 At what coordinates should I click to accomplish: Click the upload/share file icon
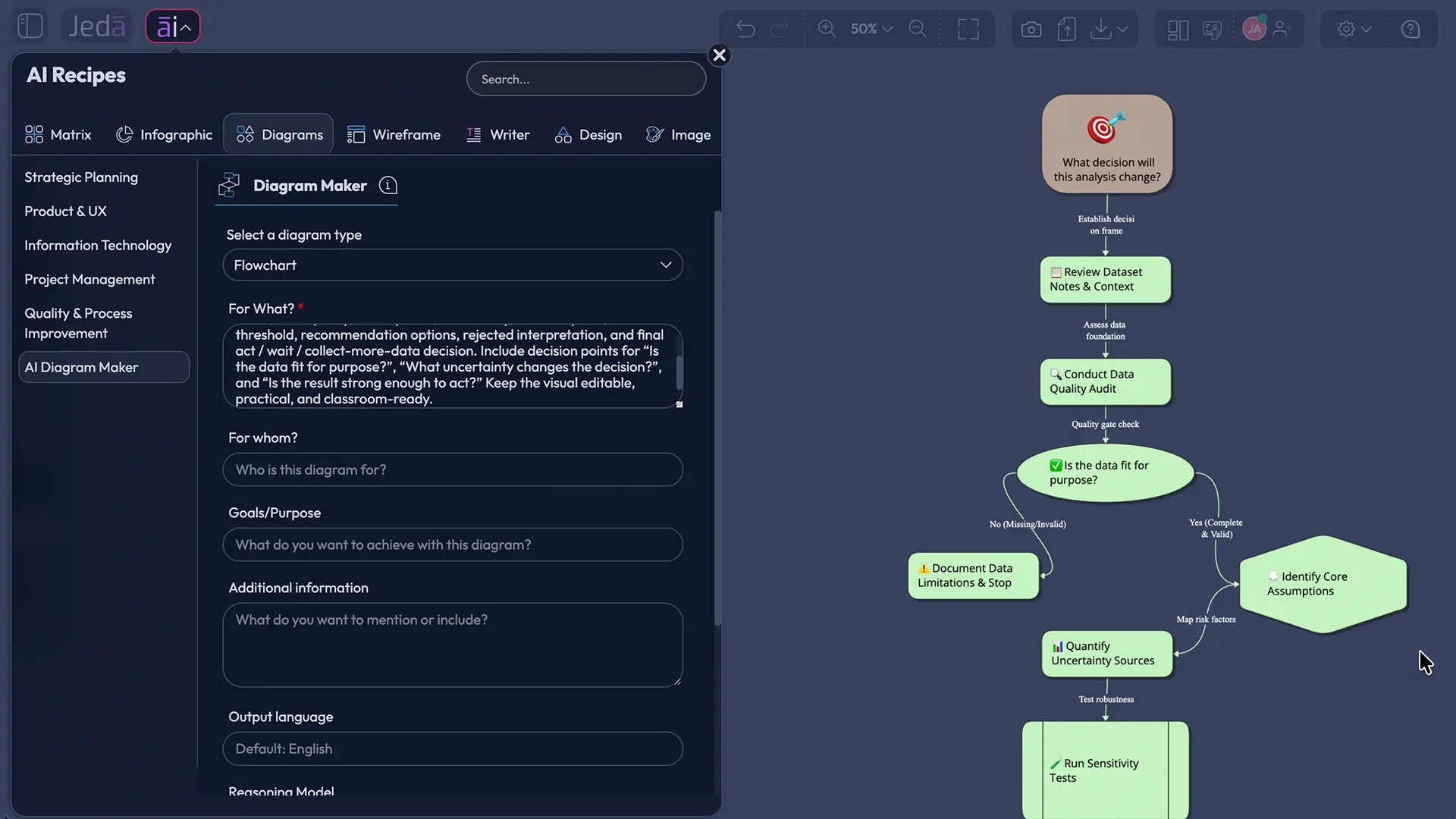pos(1067,30)
